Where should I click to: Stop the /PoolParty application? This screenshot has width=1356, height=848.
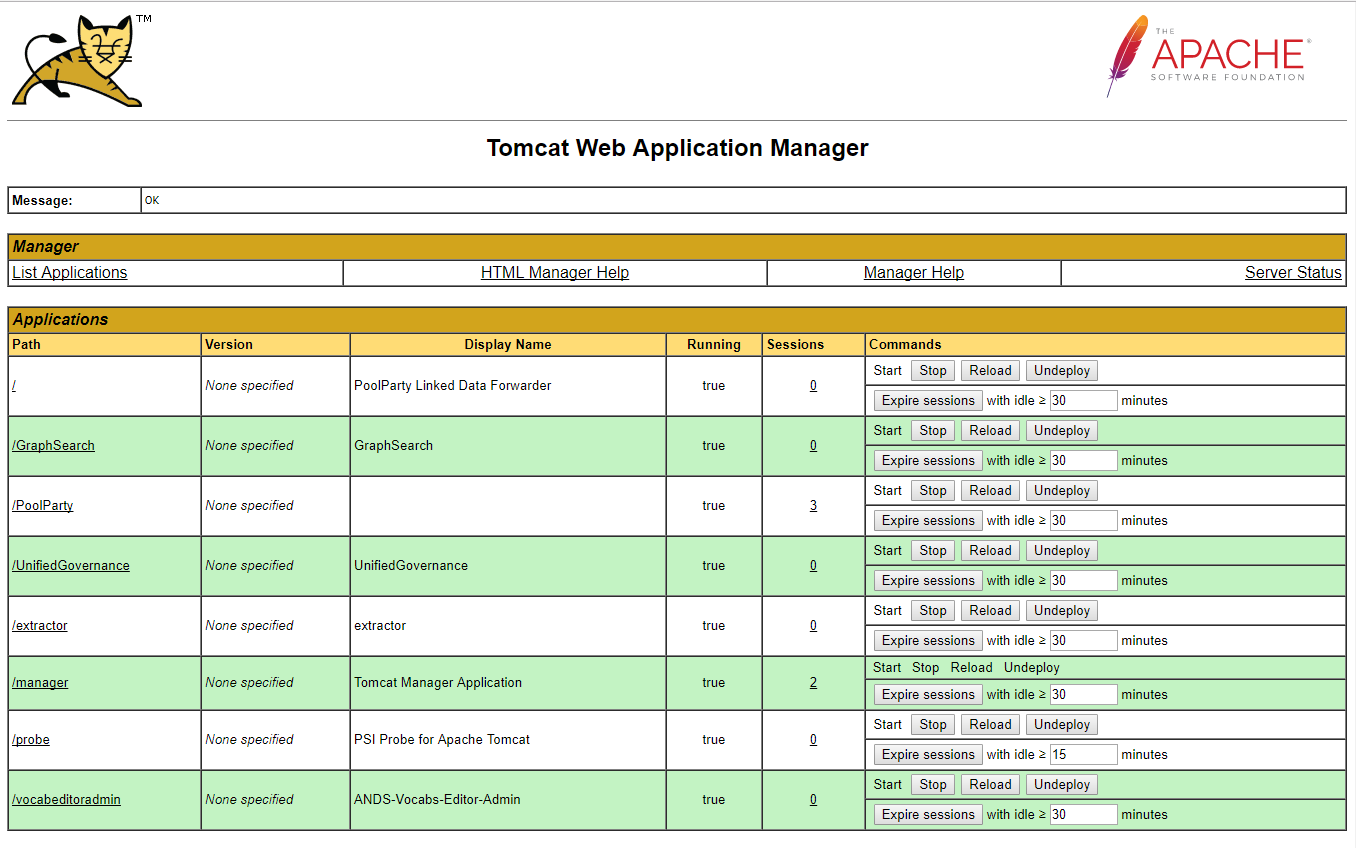pos(933,490)
